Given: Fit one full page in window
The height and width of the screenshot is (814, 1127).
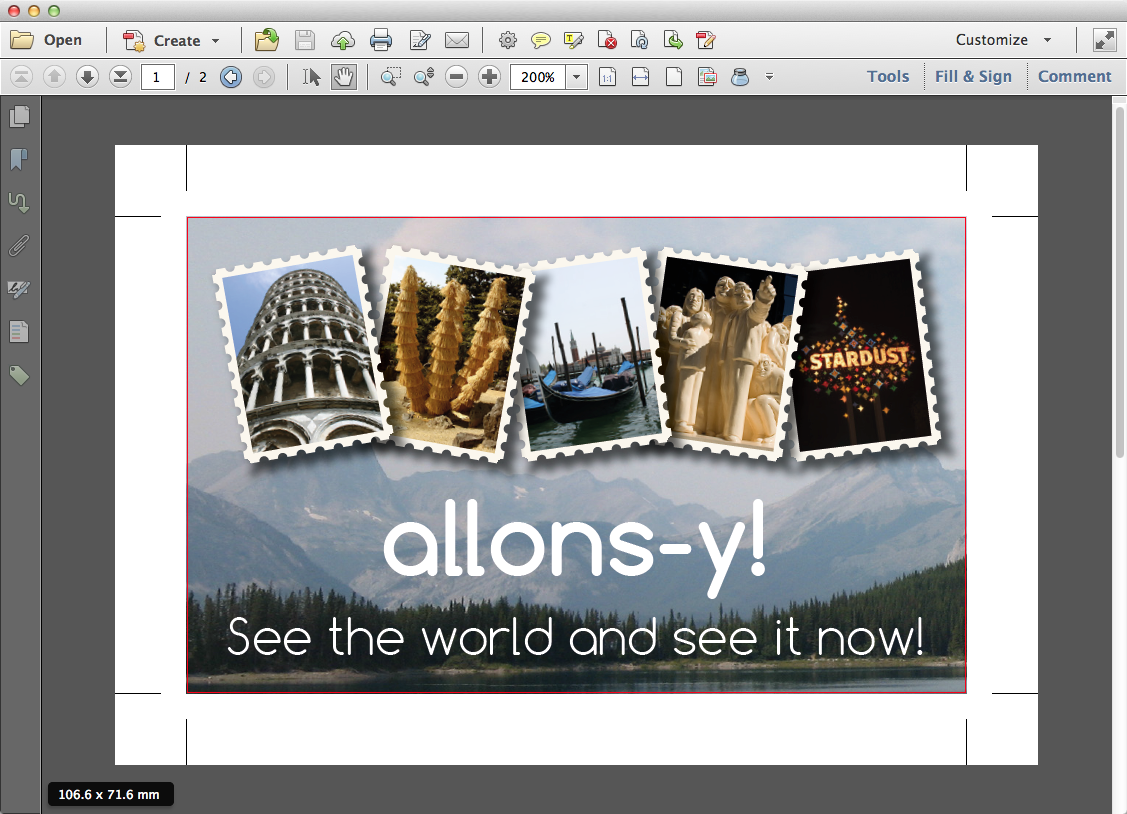Looking at the screenshot, I should [673, 77].
